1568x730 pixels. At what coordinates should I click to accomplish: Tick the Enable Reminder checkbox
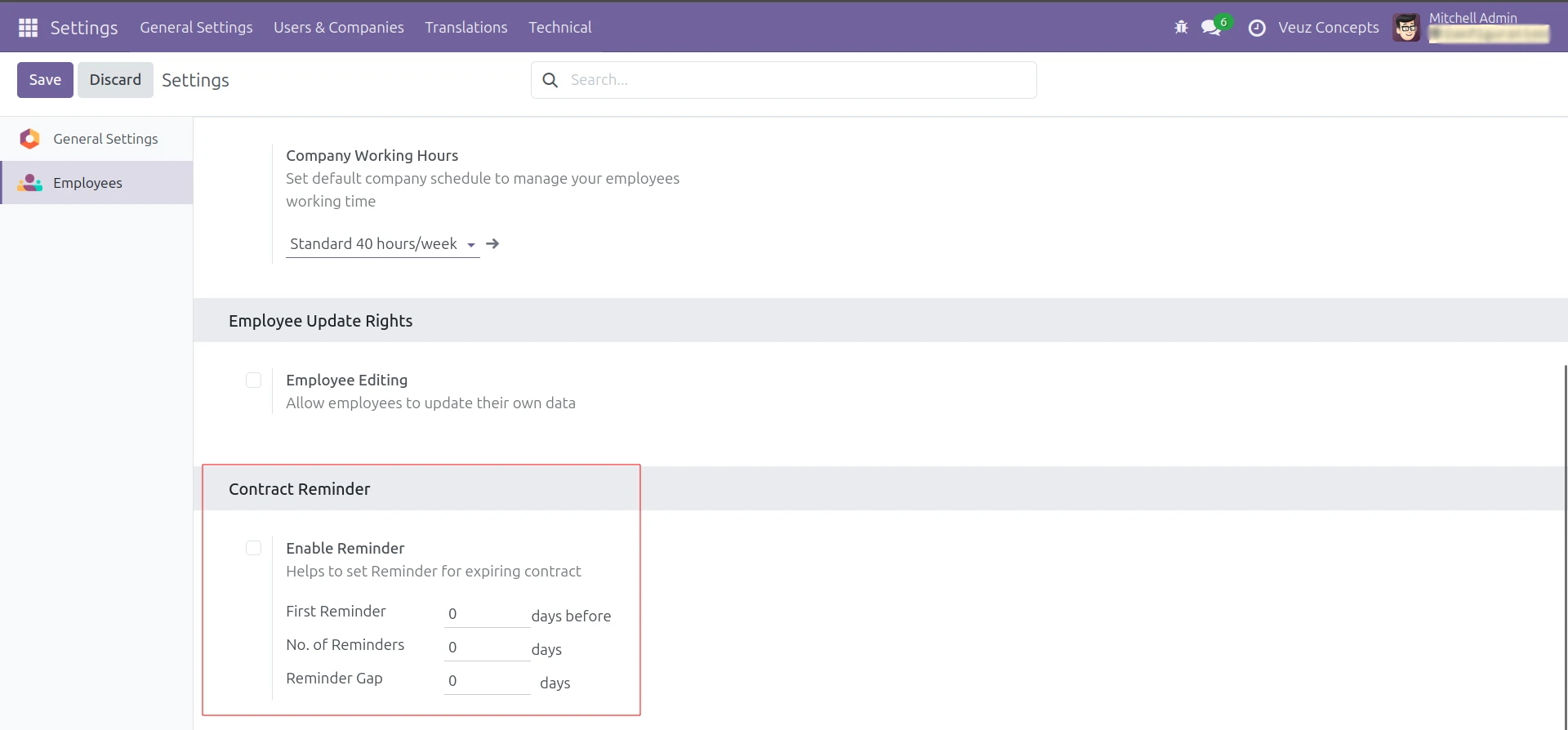pyautogui.click(x=253, y=549)
